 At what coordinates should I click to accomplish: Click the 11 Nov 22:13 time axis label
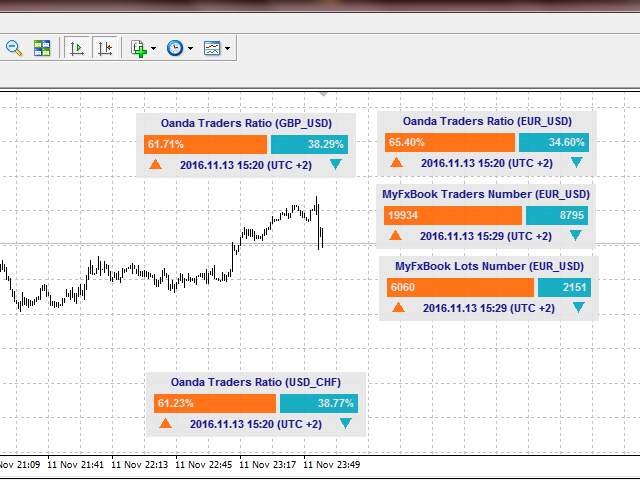coord(140,465)
